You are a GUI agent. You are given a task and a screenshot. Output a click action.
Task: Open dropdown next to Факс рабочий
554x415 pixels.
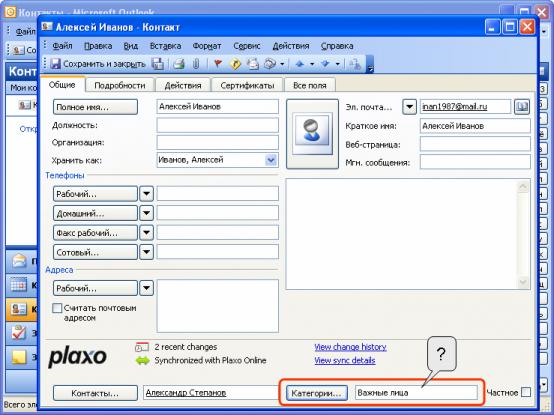(x=146, y=233)
